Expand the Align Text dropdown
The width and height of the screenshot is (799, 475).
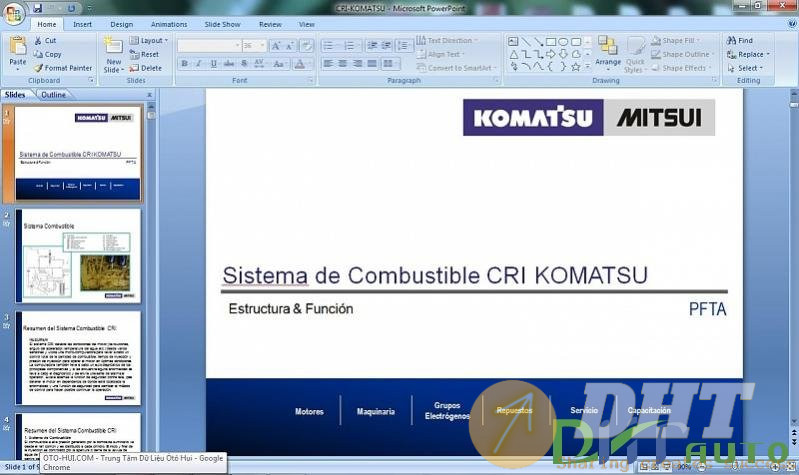[x=441, y=54]
